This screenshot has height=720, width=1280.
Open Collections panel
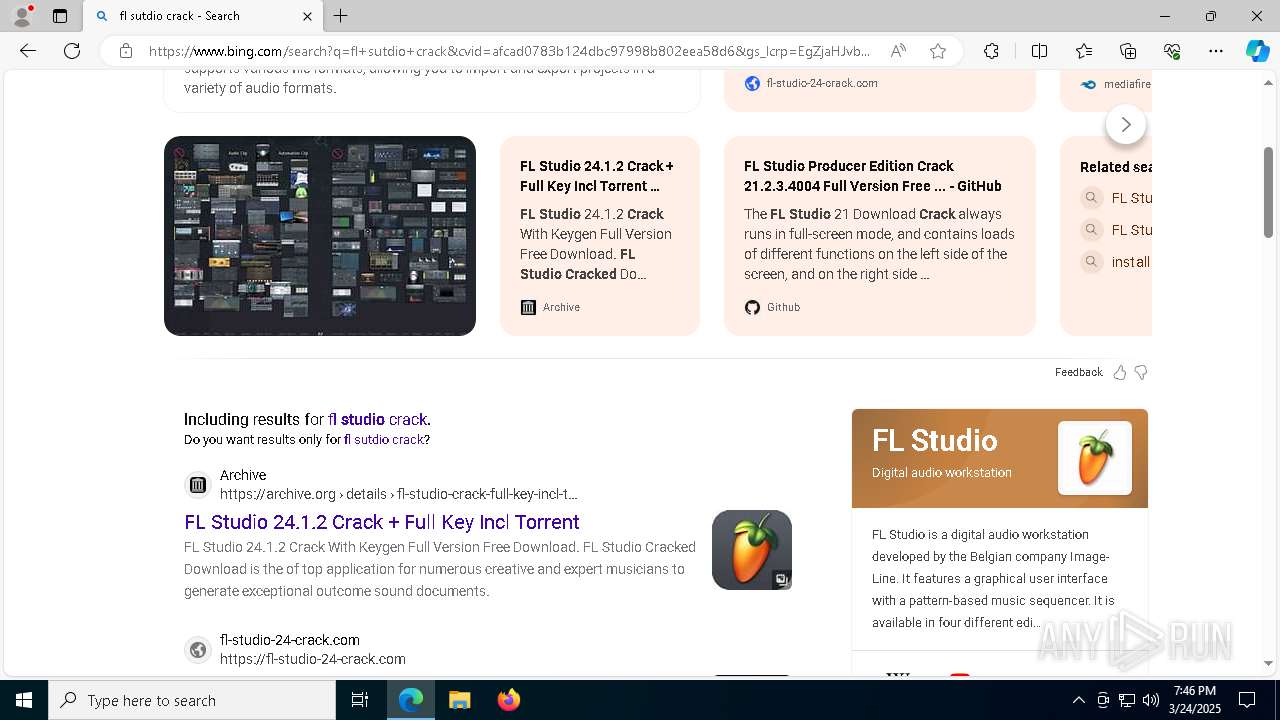(1128, 51)
